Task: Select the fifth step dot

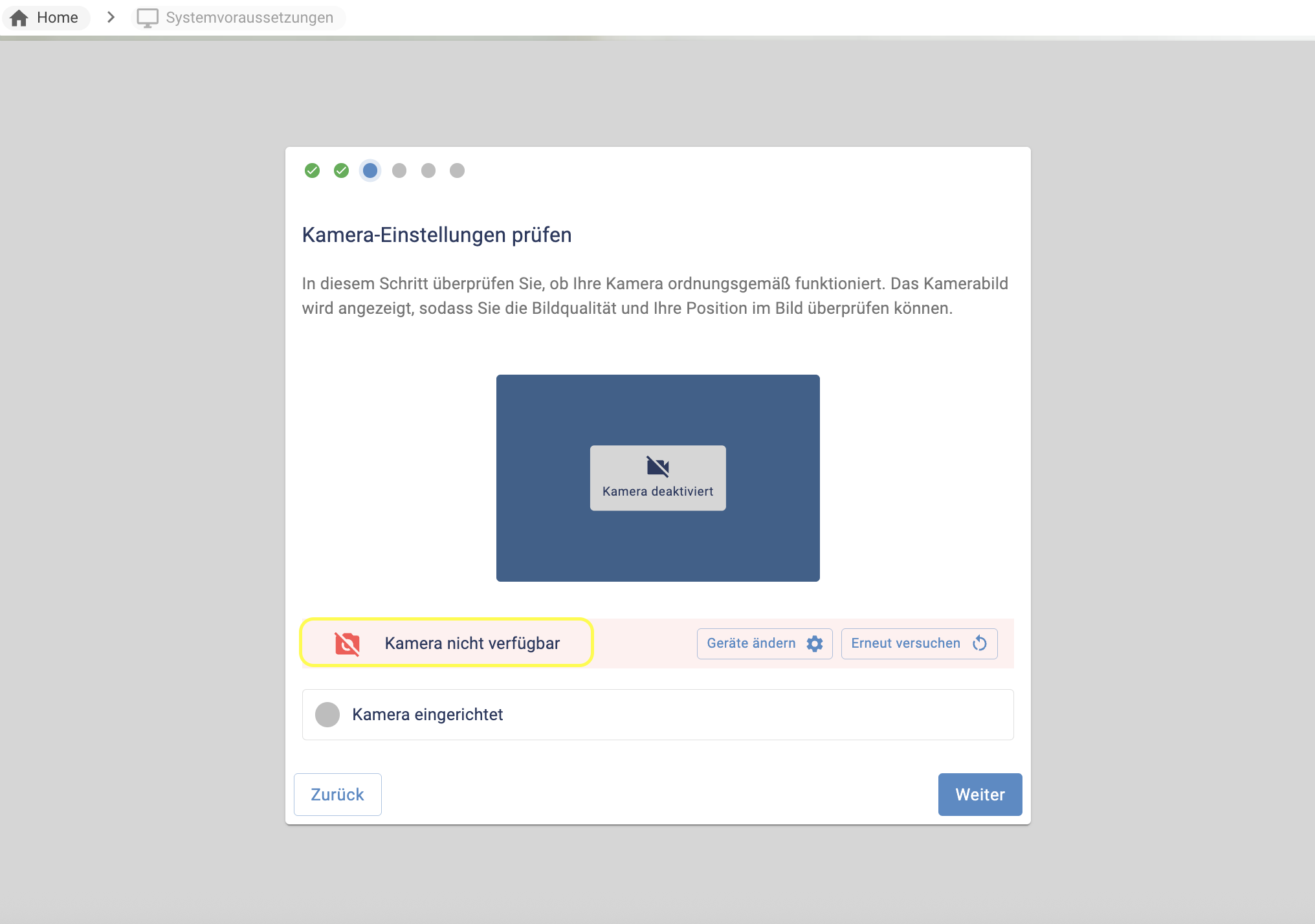Action: pos(428,170)
